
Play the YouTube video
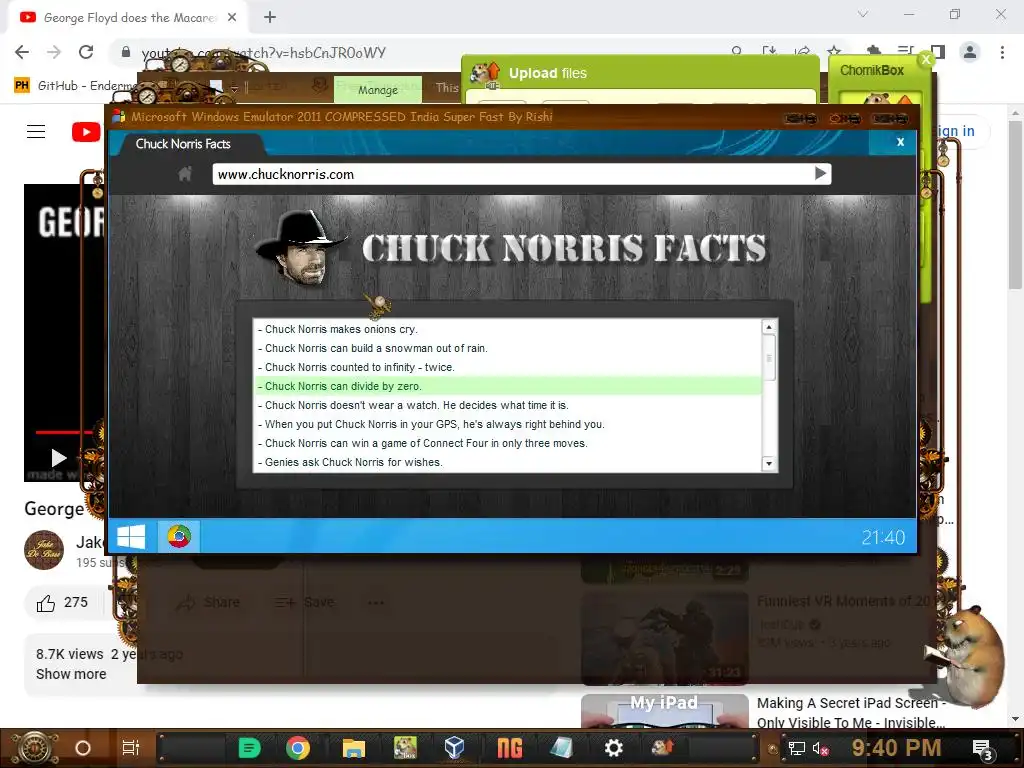pyautogui.click(x=59, y=457)
